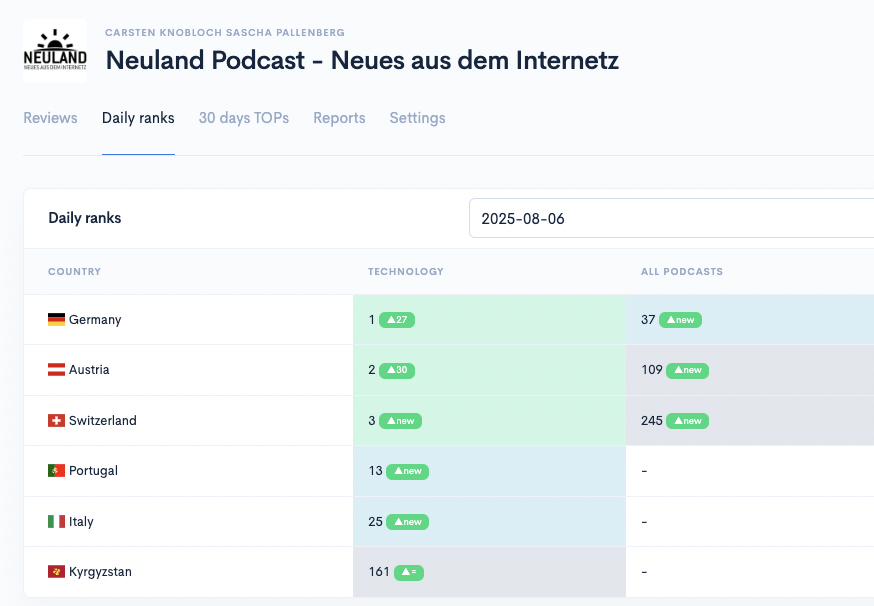The height and width of the screenshot is (606, 874).
Task: Click the COUNTRY column header
Action: [x=74, y=272]
